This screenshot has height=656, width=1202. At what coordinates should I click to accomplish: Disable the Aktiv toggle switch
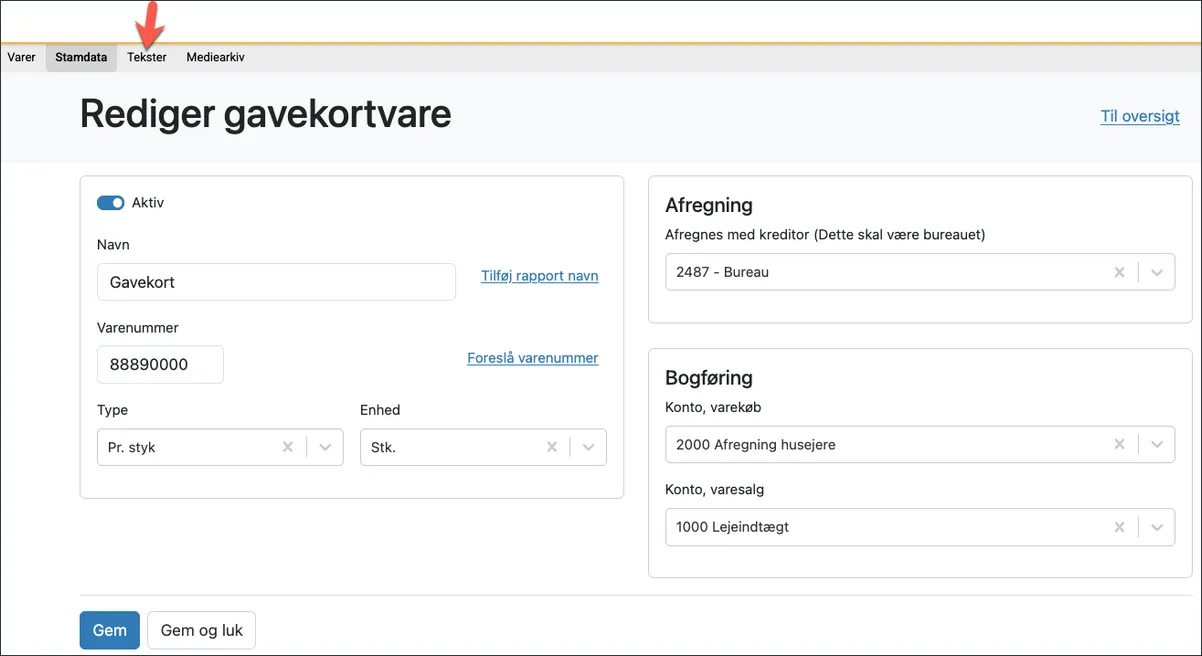pyautogui.click(x=111, y=202)
